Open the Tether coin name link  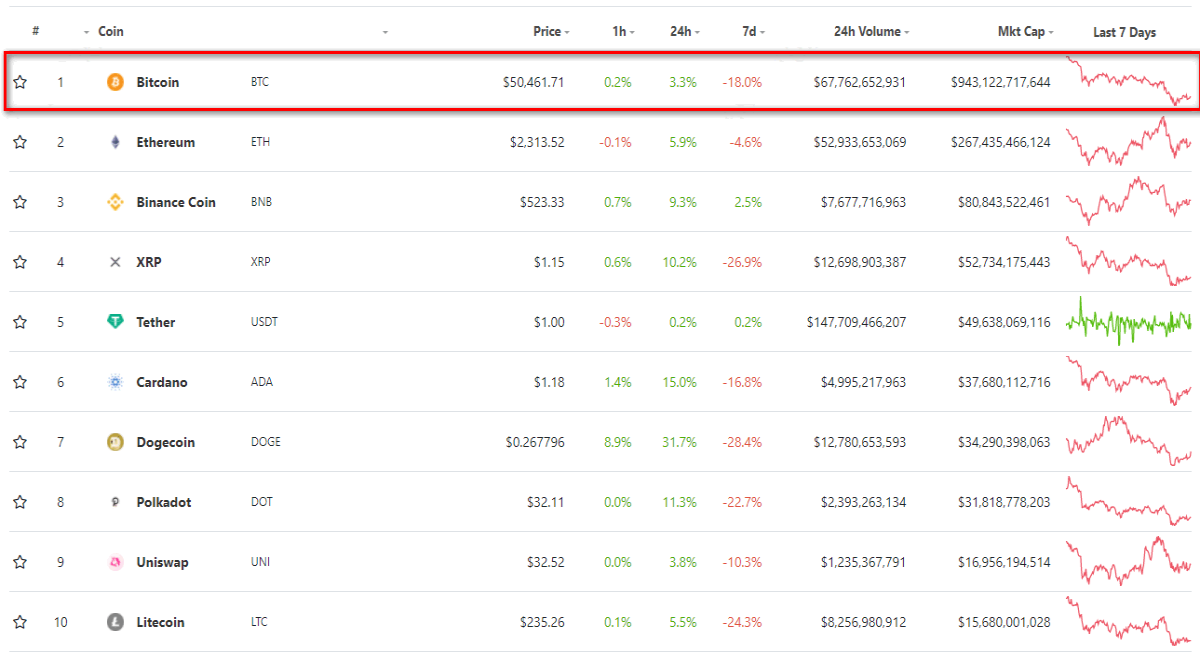156,322
